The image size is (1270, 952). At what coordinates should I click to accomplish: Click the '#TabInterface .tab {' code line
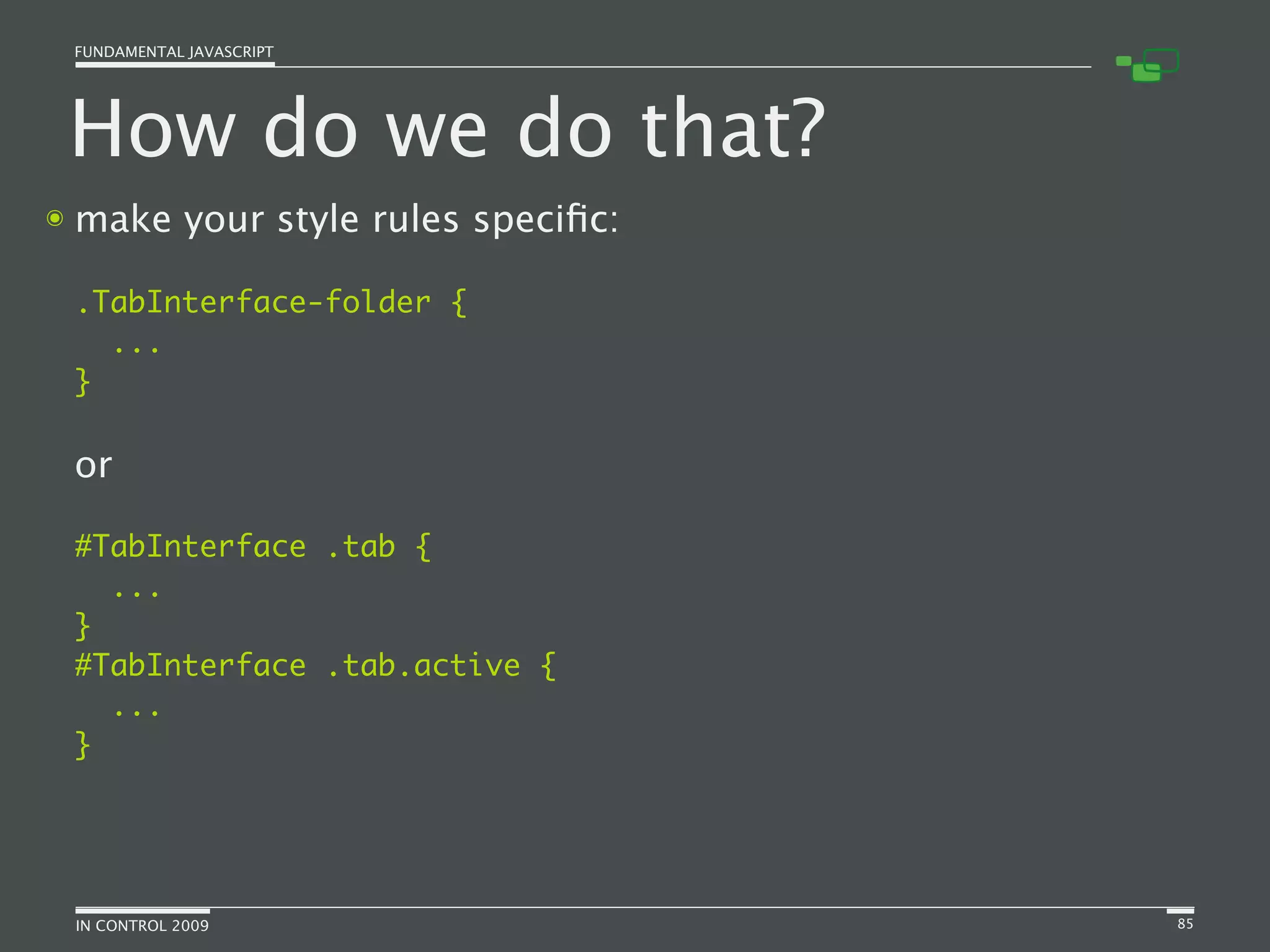coord(252,547)
